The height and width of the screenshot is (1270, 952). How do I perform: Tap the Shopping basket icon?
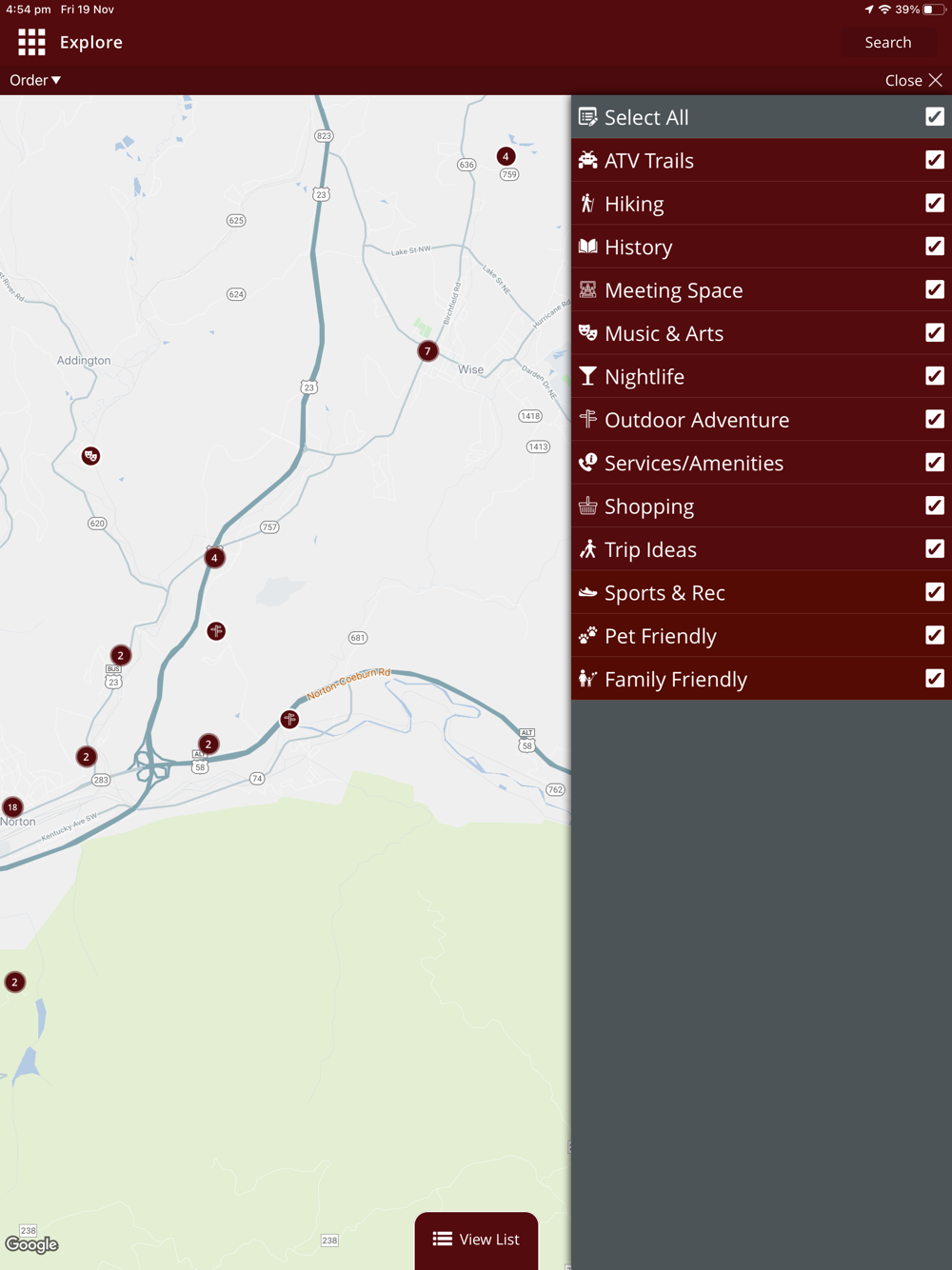pos(588,506)
